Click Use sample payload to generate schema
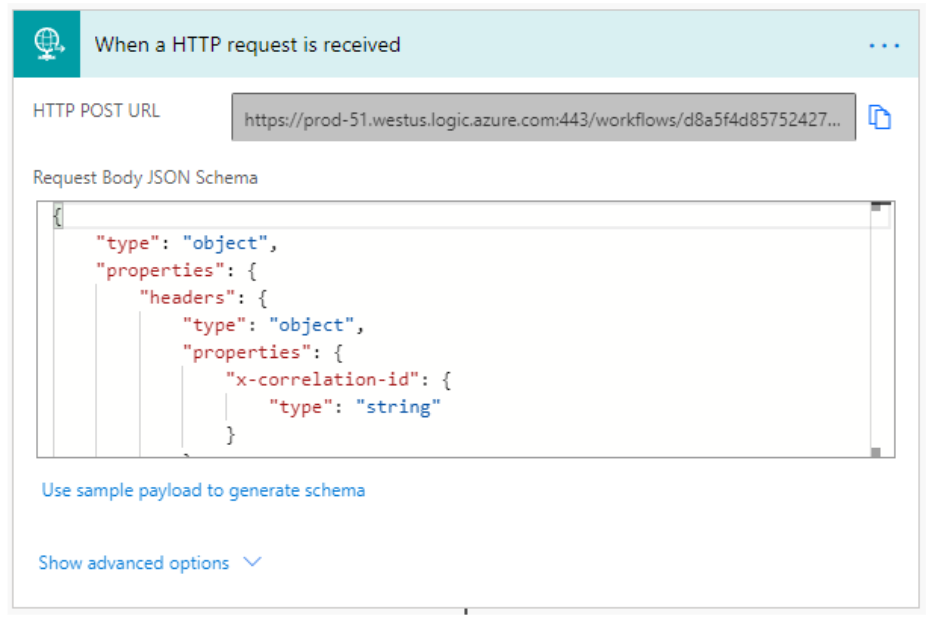928x619 pixels. pyautogui.click(x=203, y=490)
